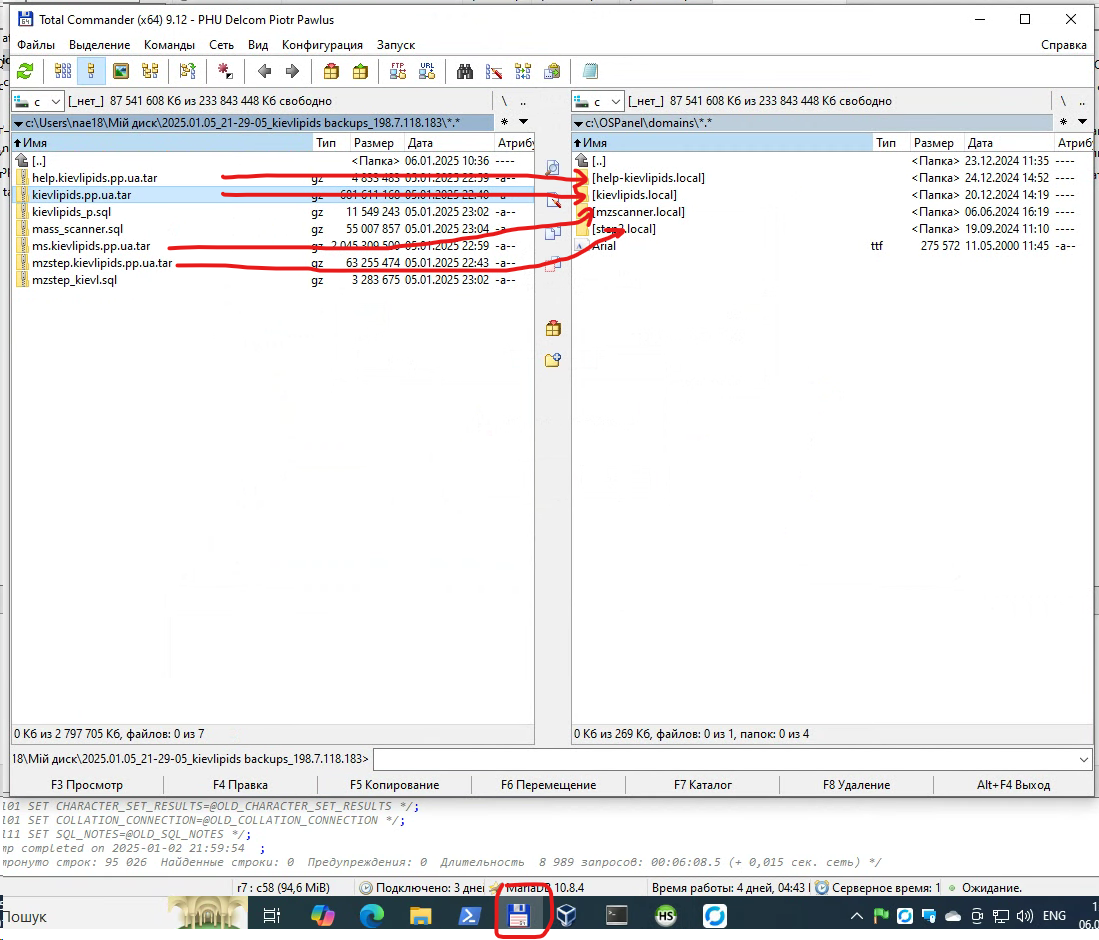Click the new folder icon between panels

(552, 360)
